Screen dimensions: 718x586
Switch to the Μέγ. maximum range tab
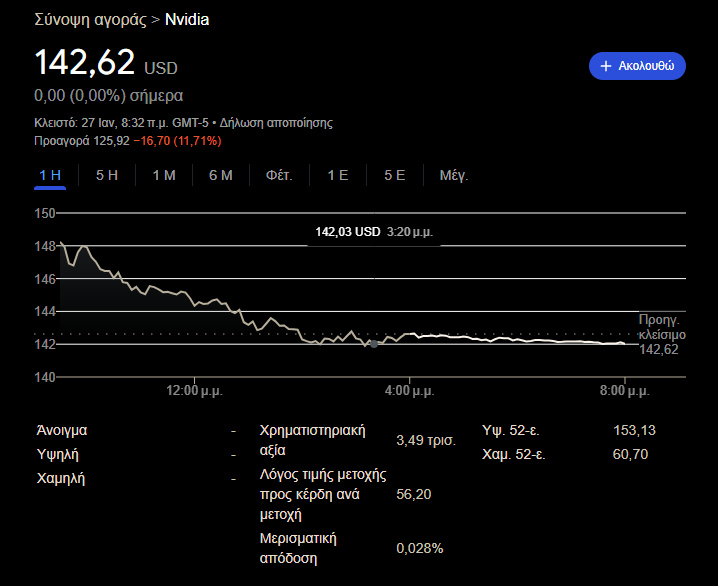[x=454, y=175]
